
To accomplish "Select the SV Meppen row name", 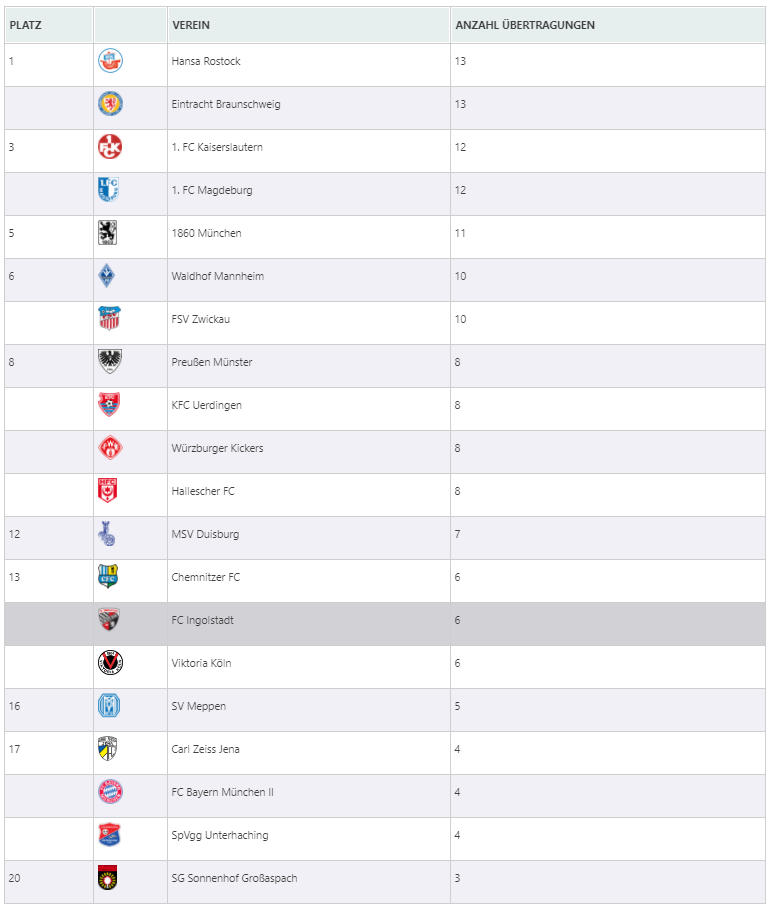I will point(199,706).
